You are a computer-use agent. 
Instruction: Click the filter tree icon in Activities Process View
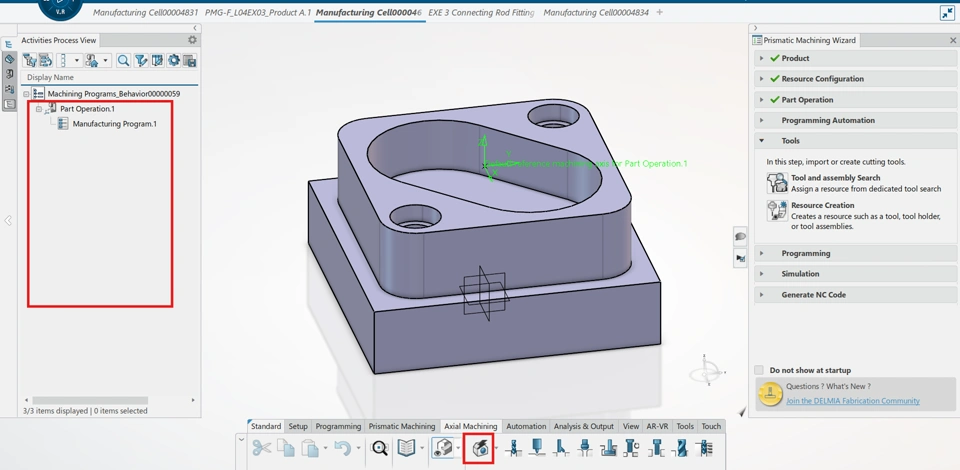(x=29, y=60)
